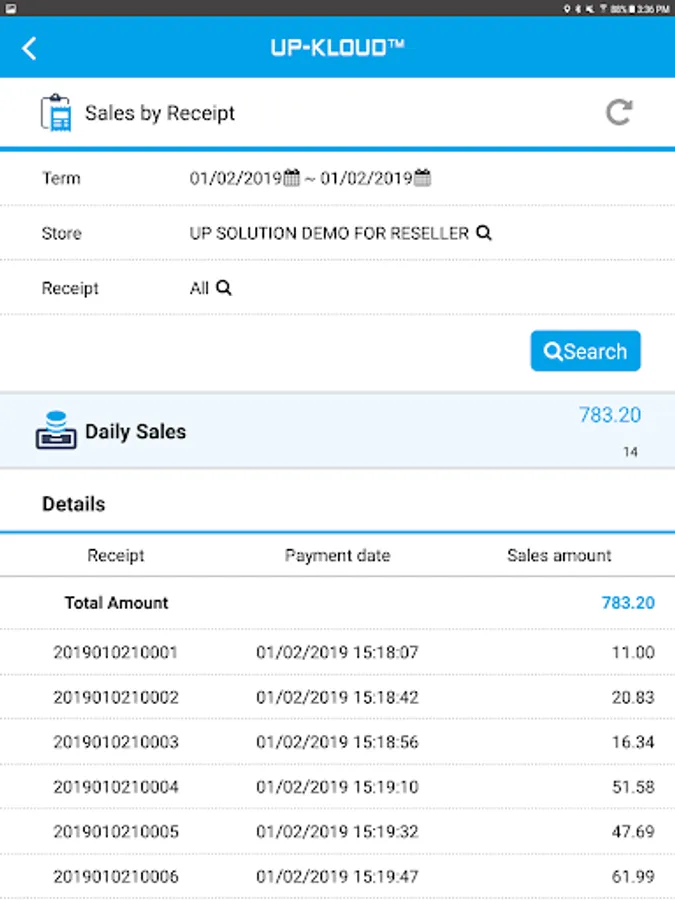This screenshot has width=675, height=900.
Task: Select payment date 01/02/2019 15:19:32
Action: click(338, 832)
